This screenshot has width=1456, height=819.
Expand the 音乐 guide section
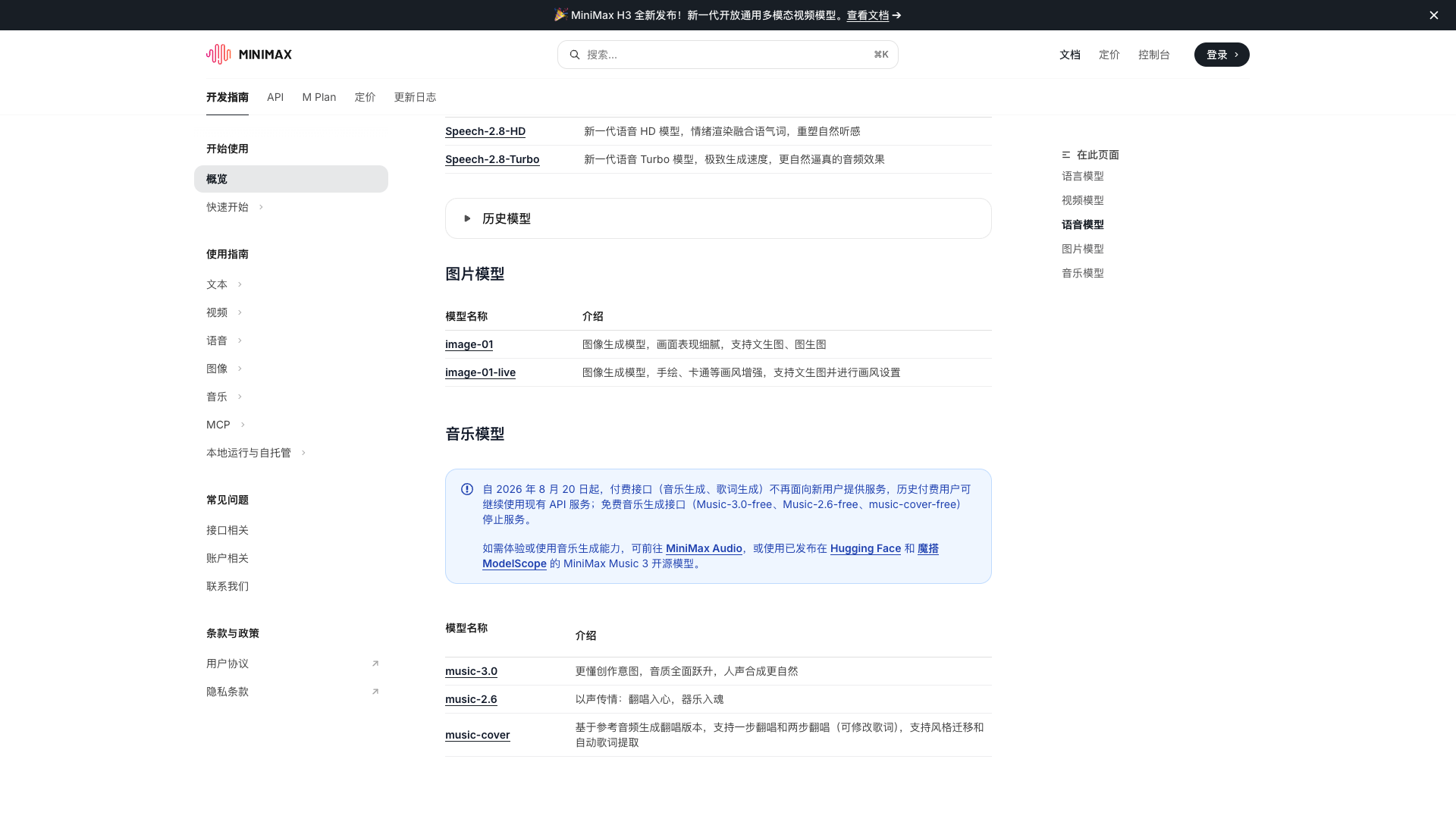(x=240, y=397)
